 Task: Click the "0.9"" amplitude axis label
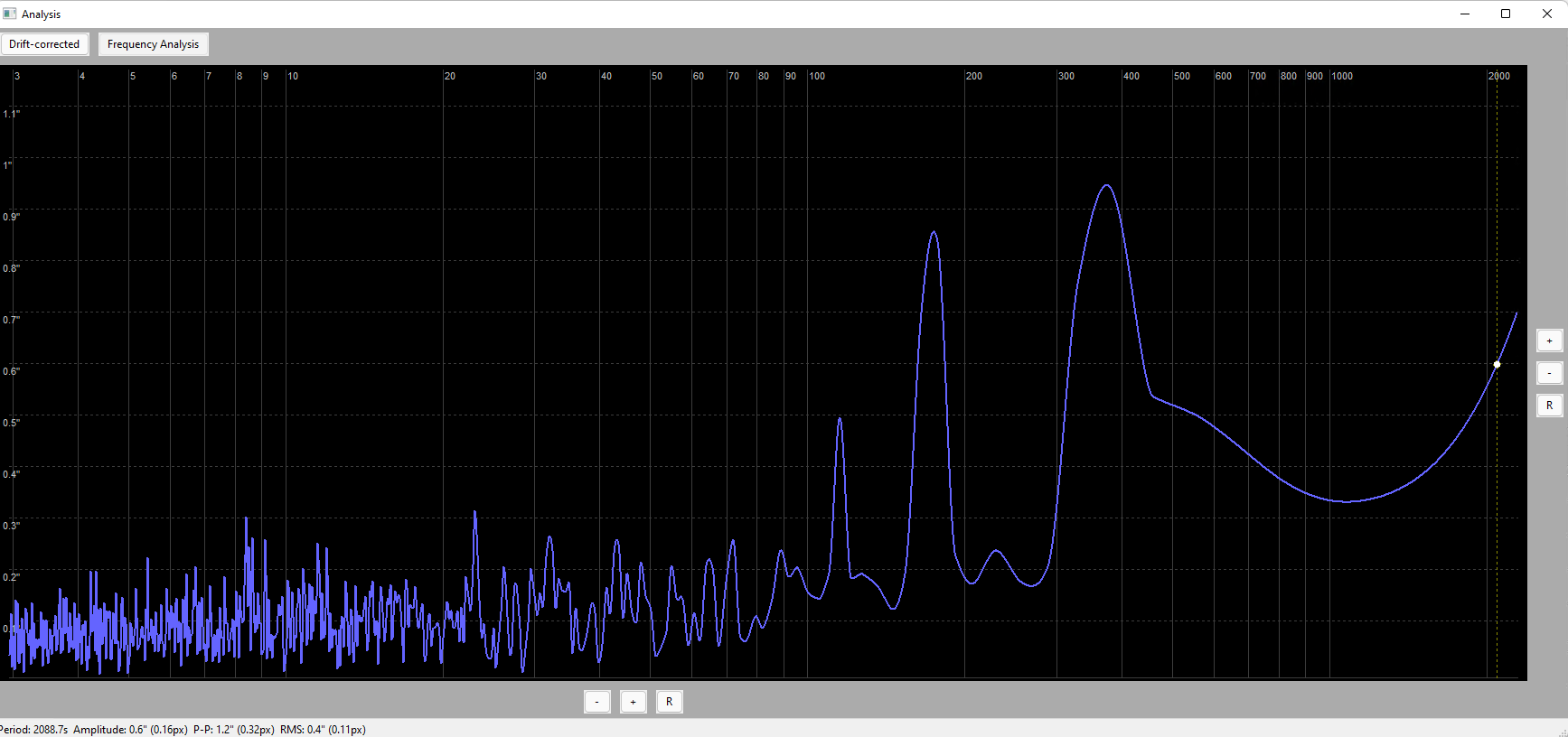pyautogui.click(x=11, y=217)
